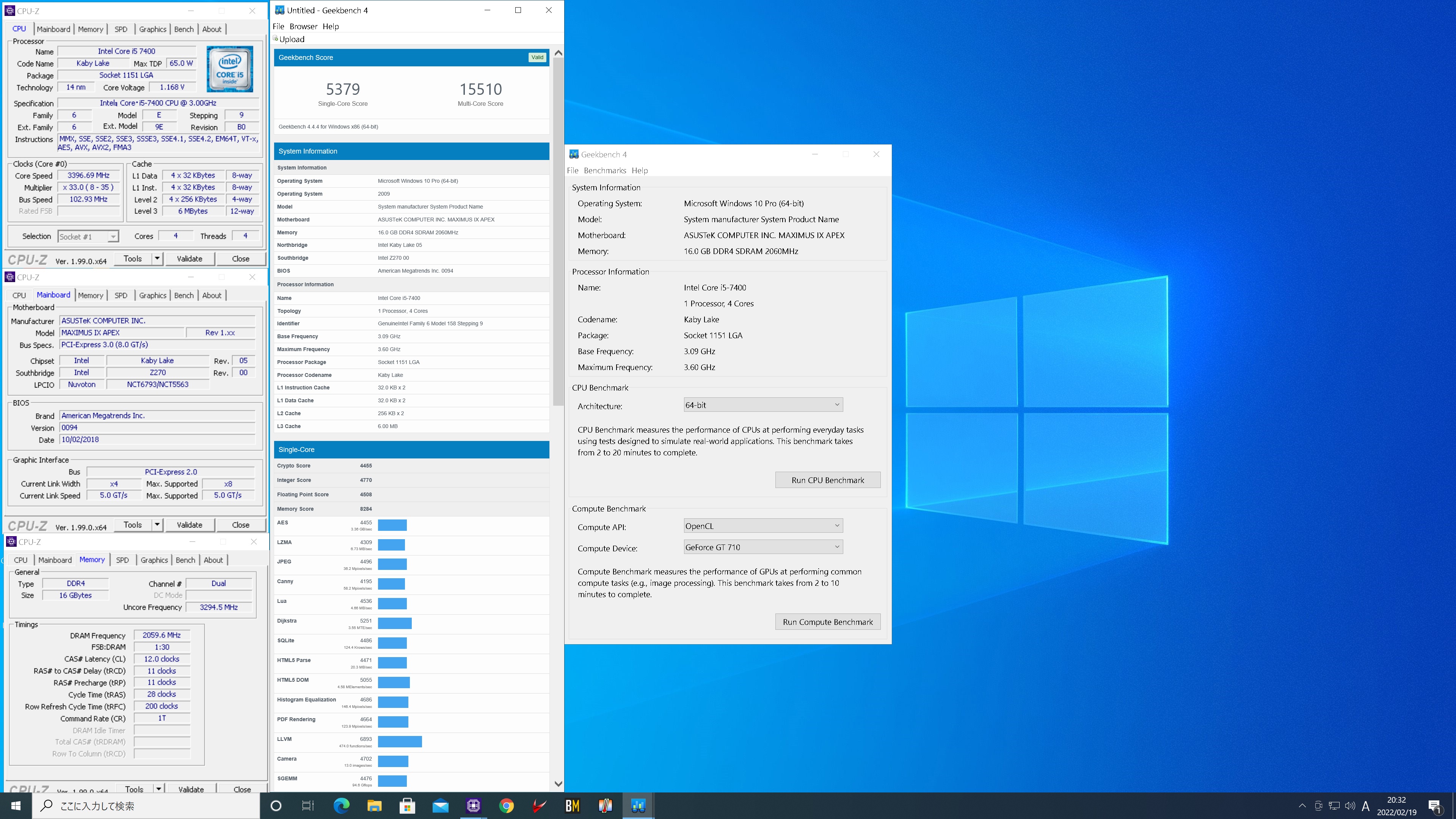
Task: Open network status icon in tray
Action: point(1334,805)
